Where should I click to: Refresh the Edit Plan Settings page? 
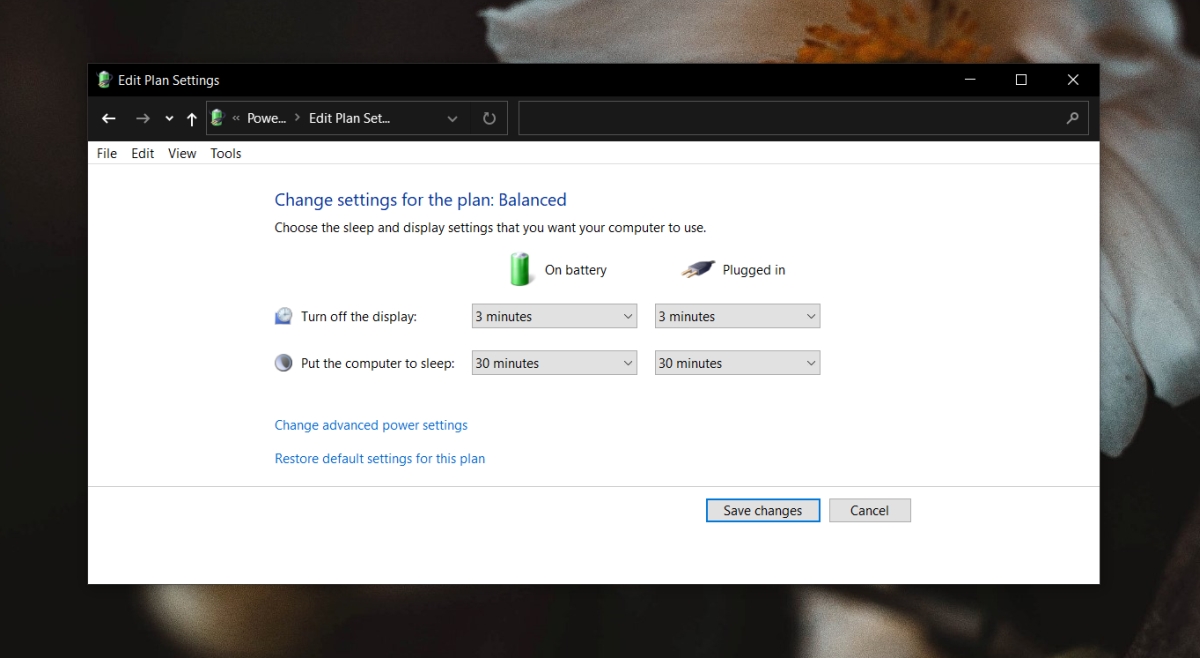click(489, 118)
